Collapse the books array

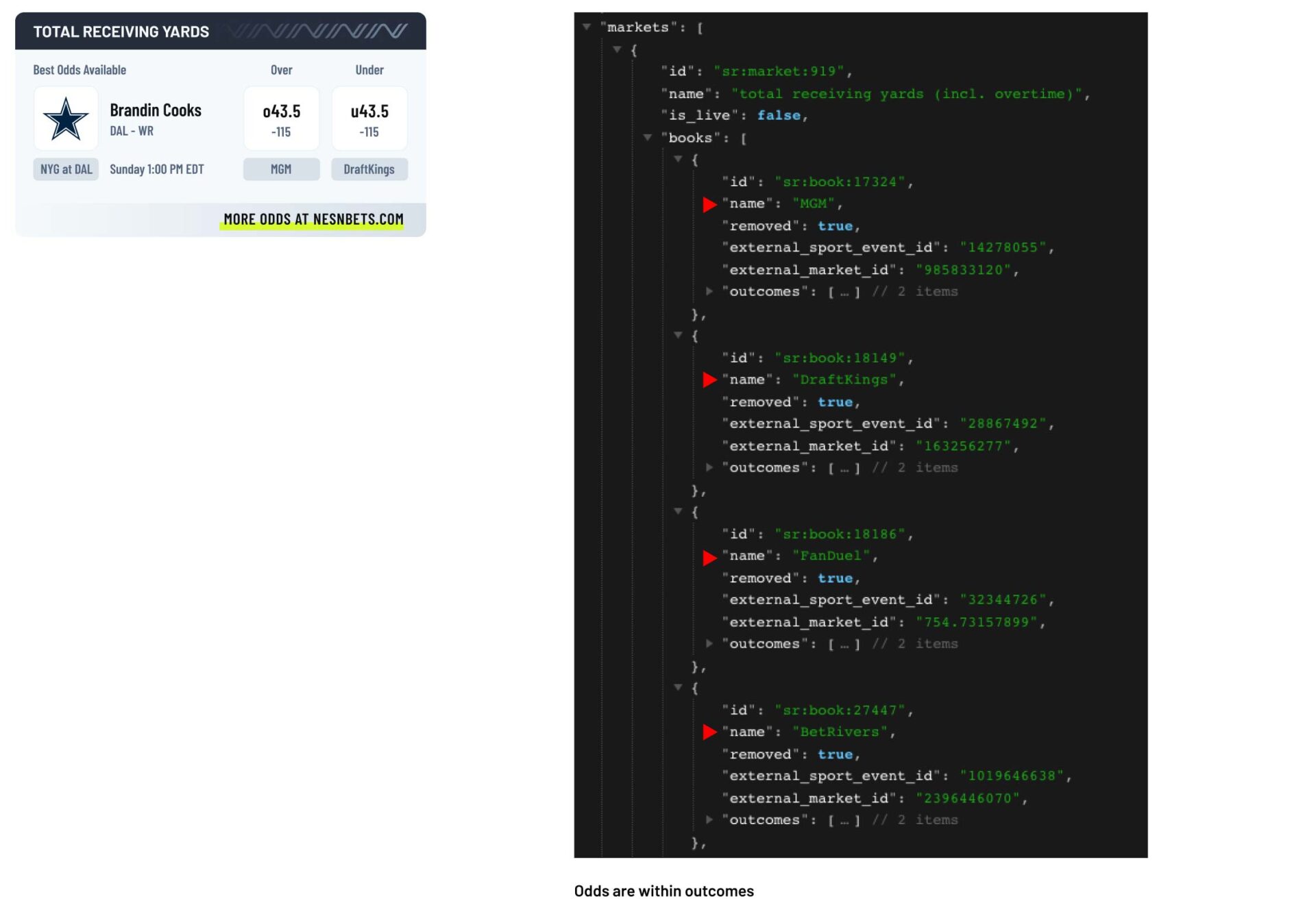click(647, 138)
